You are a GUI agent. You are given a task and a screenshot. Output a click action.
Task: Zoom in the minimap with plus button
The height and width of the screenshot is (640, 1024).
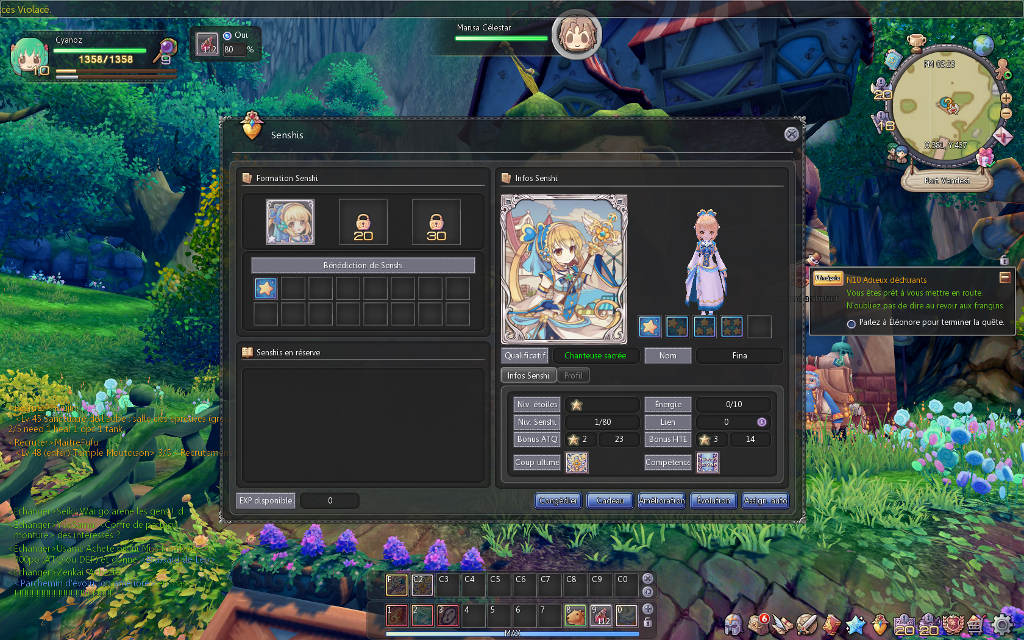1006,99
